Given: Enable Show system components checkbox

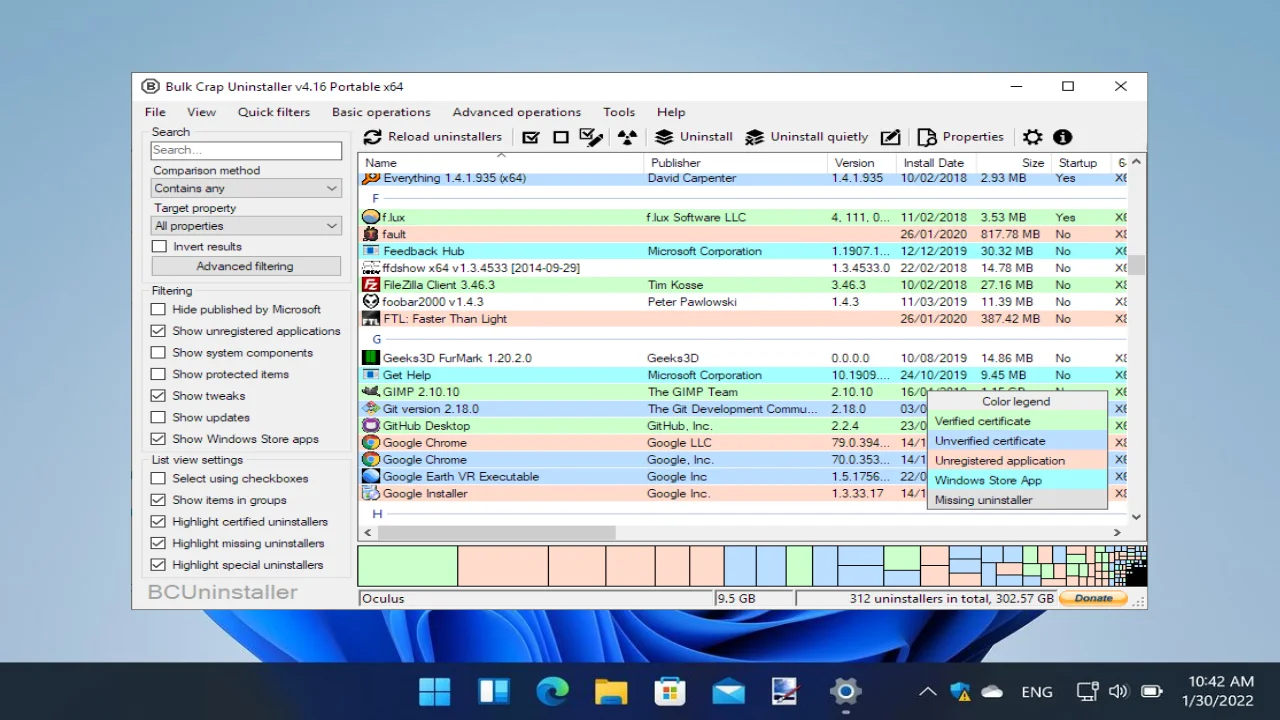Looking at the screenshot, I should (x=159, y=353).
